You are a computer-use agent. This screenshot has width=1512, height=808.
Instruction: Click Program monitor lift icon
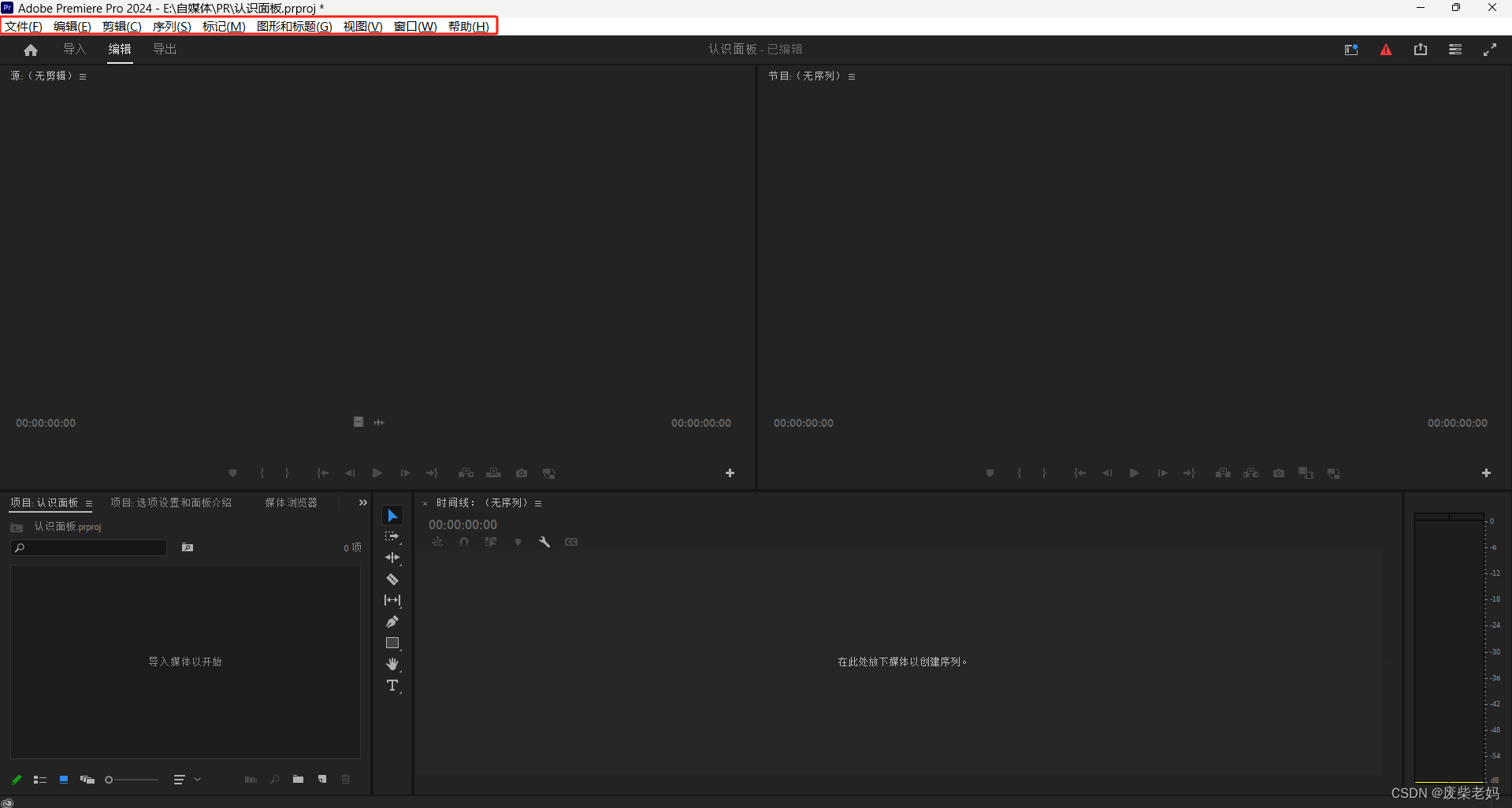(1223, 473)
